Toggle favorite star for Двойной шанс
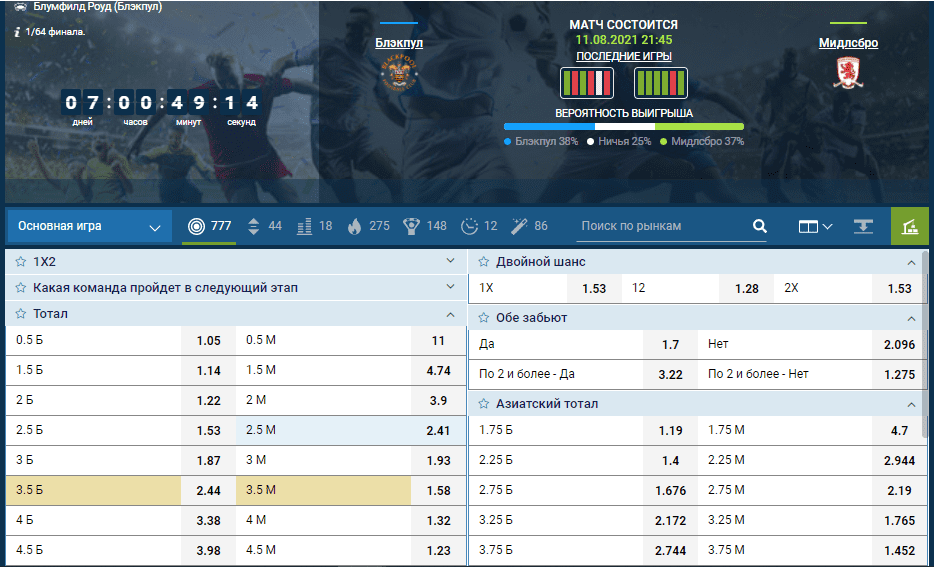Image resolution: width=934 pixels, height=567 pixels. pos(483,261)
